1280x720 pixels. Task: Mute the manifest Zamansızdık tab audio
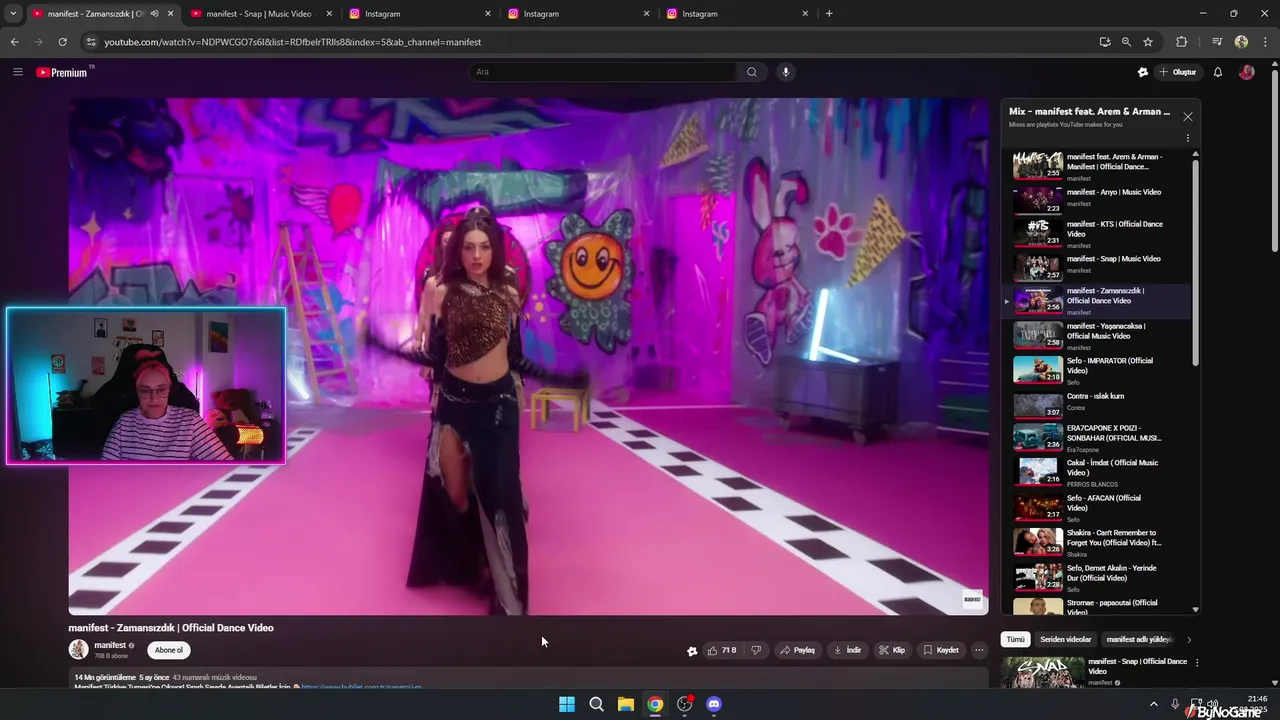[154, 14]
